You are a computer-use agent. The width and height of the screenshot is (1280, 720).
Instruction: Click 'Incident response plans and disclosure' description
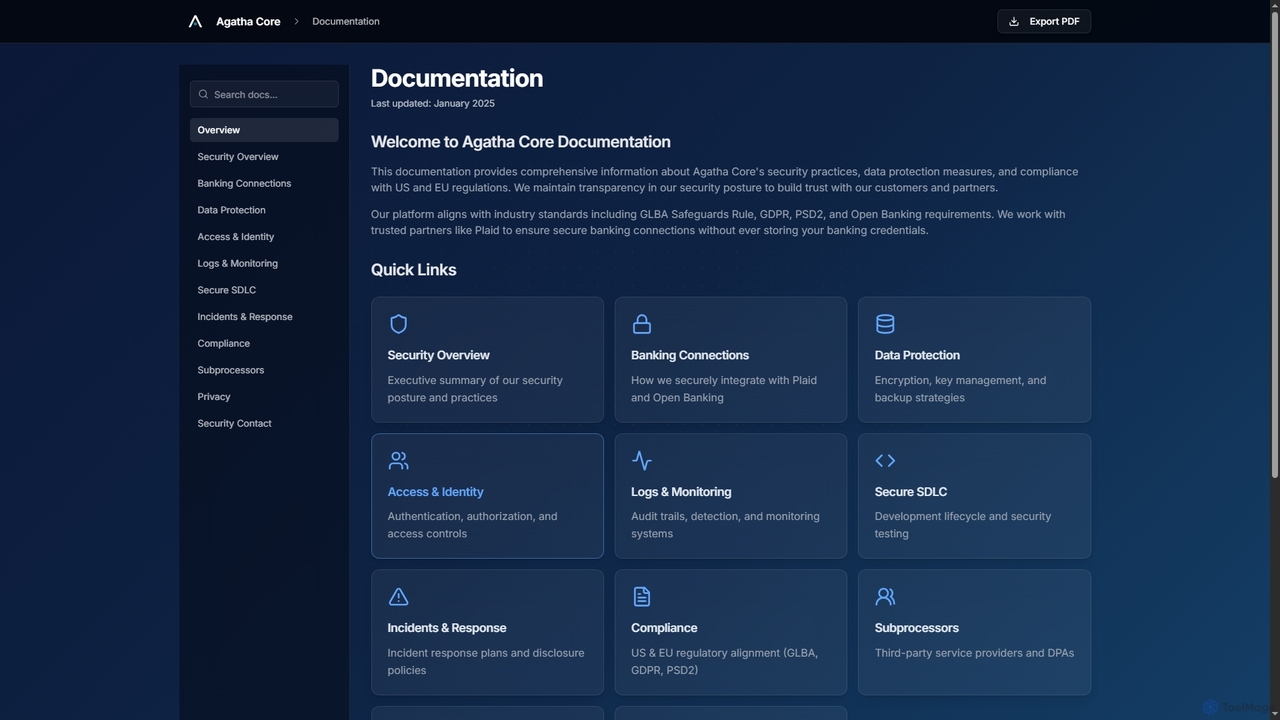pyautogui.click(x=486, y=653)
